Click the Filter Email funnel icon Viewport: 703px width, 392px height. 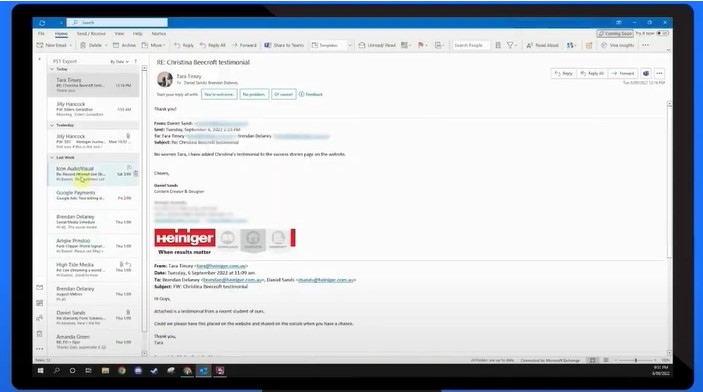click(x=512, y=45)
